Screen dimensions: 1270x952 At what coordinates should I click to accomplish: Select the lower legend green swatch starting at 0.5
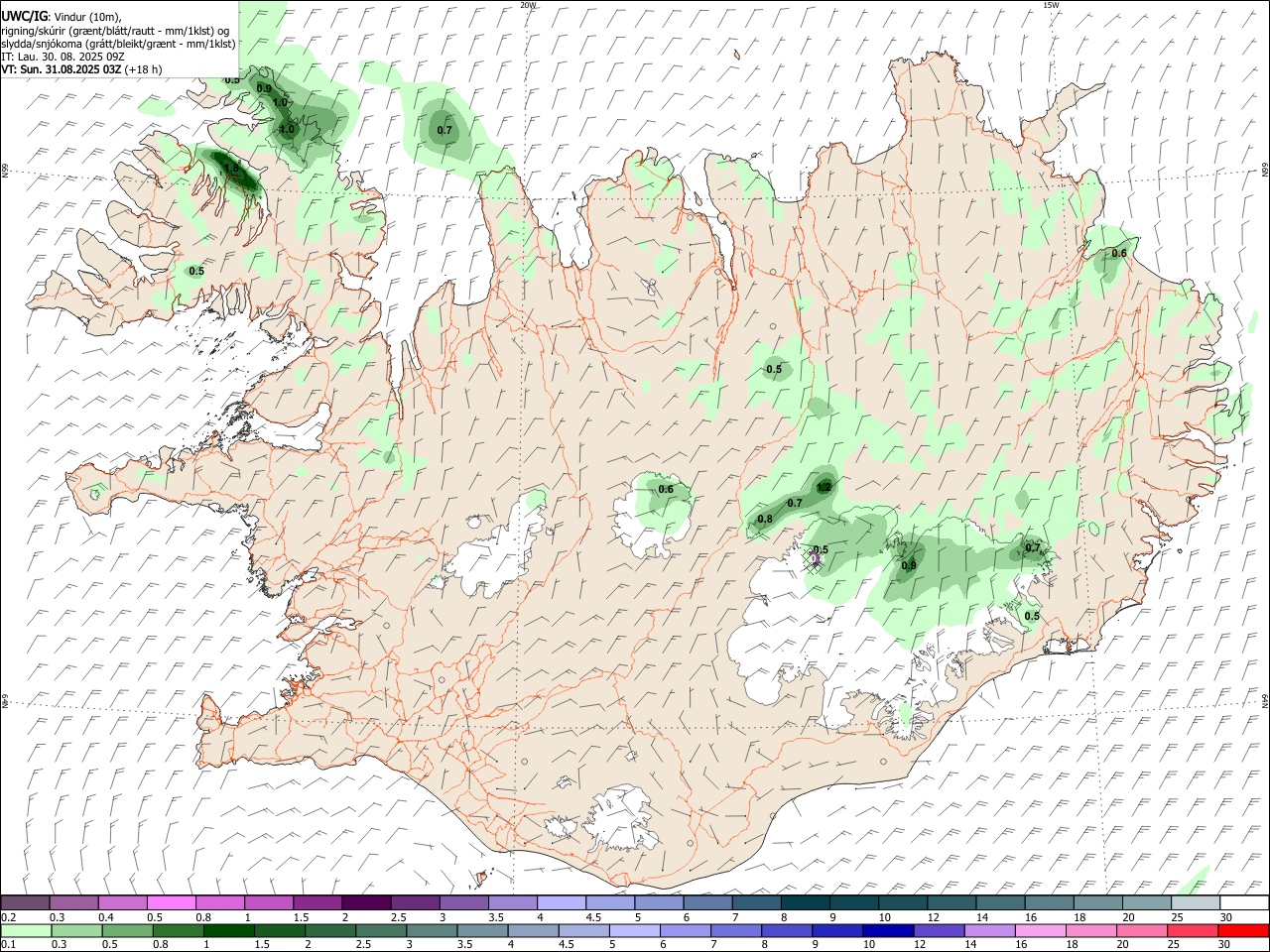127,930
